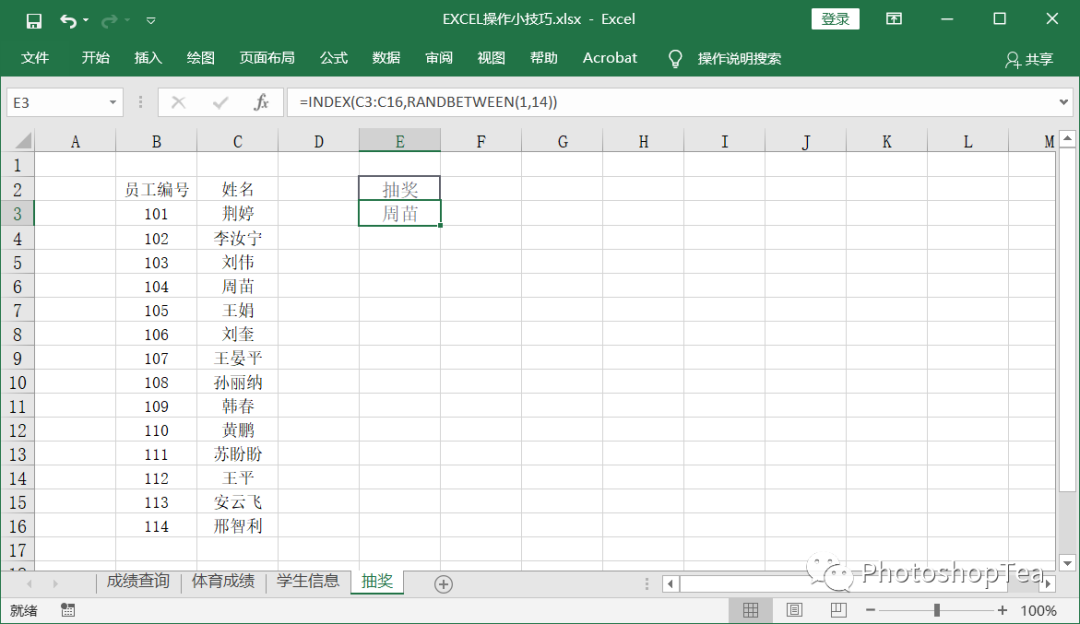
Task: Switch to the 插入 ribbon tab
Action: click(147, 58)
